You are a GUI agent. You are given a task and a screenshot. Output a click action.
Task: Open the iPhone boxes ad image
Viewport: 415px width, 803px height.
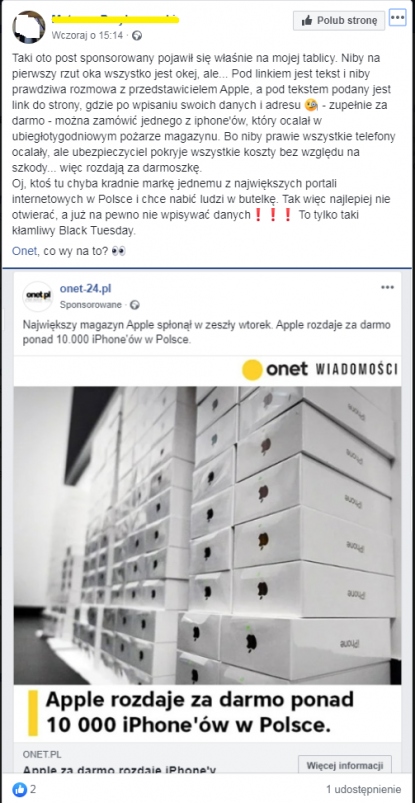[x=207, y=535]
